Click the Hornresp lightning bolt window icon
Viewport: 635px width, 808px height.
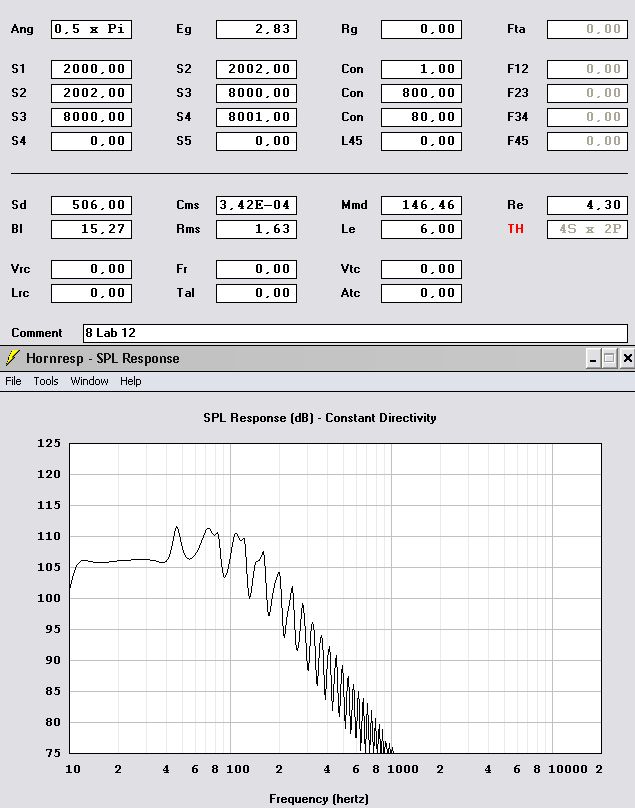12,358
